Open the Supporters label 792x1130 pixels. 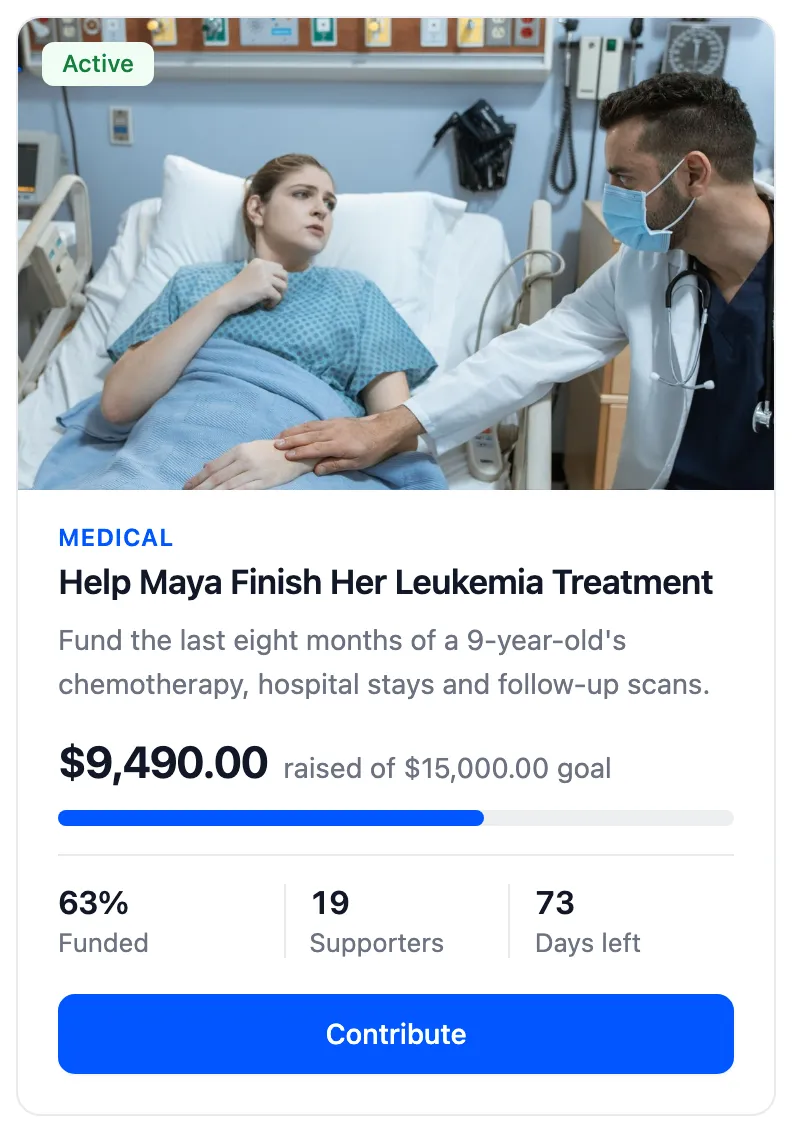tap(377, 943)
